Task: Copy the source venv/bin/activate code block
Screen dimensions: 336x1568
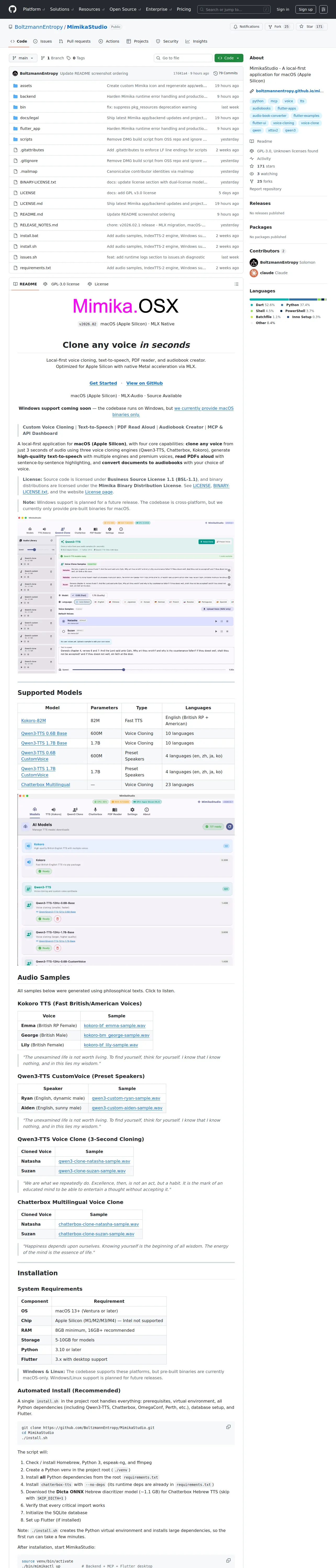Action: pyautogui.click(x=229, y=1560)
